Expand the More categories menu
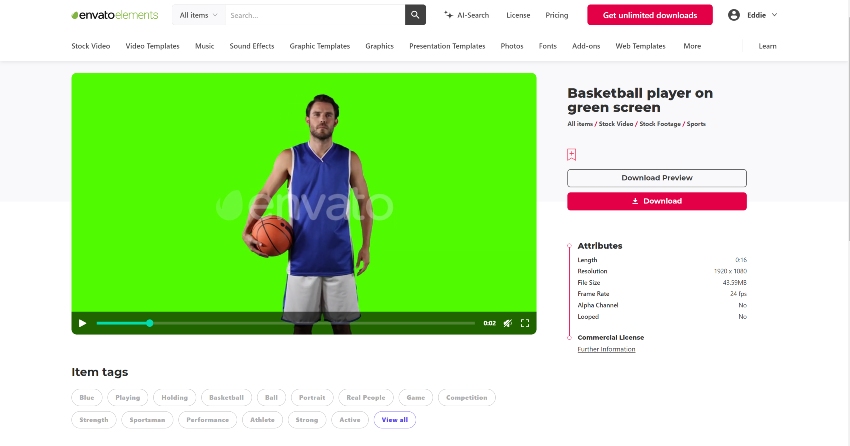 point(692,46)
